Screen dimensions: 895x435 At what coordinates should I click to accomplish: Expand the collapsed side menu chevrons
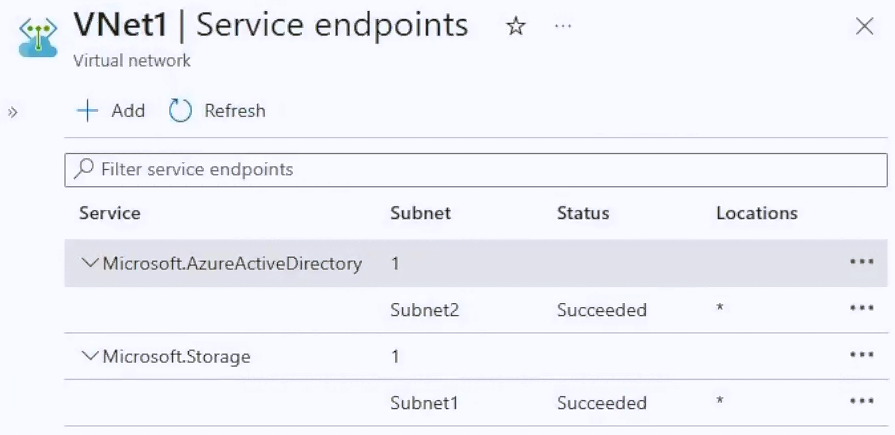click(x=13, y=112)
